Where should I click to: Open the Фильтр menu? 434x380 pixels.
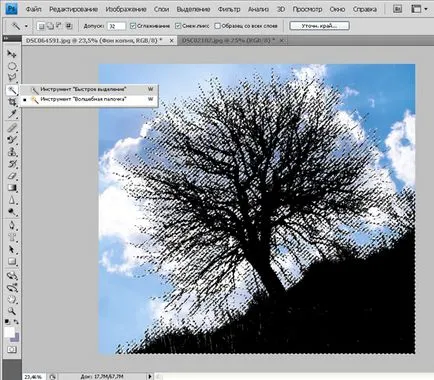click(x=229, y=9)
